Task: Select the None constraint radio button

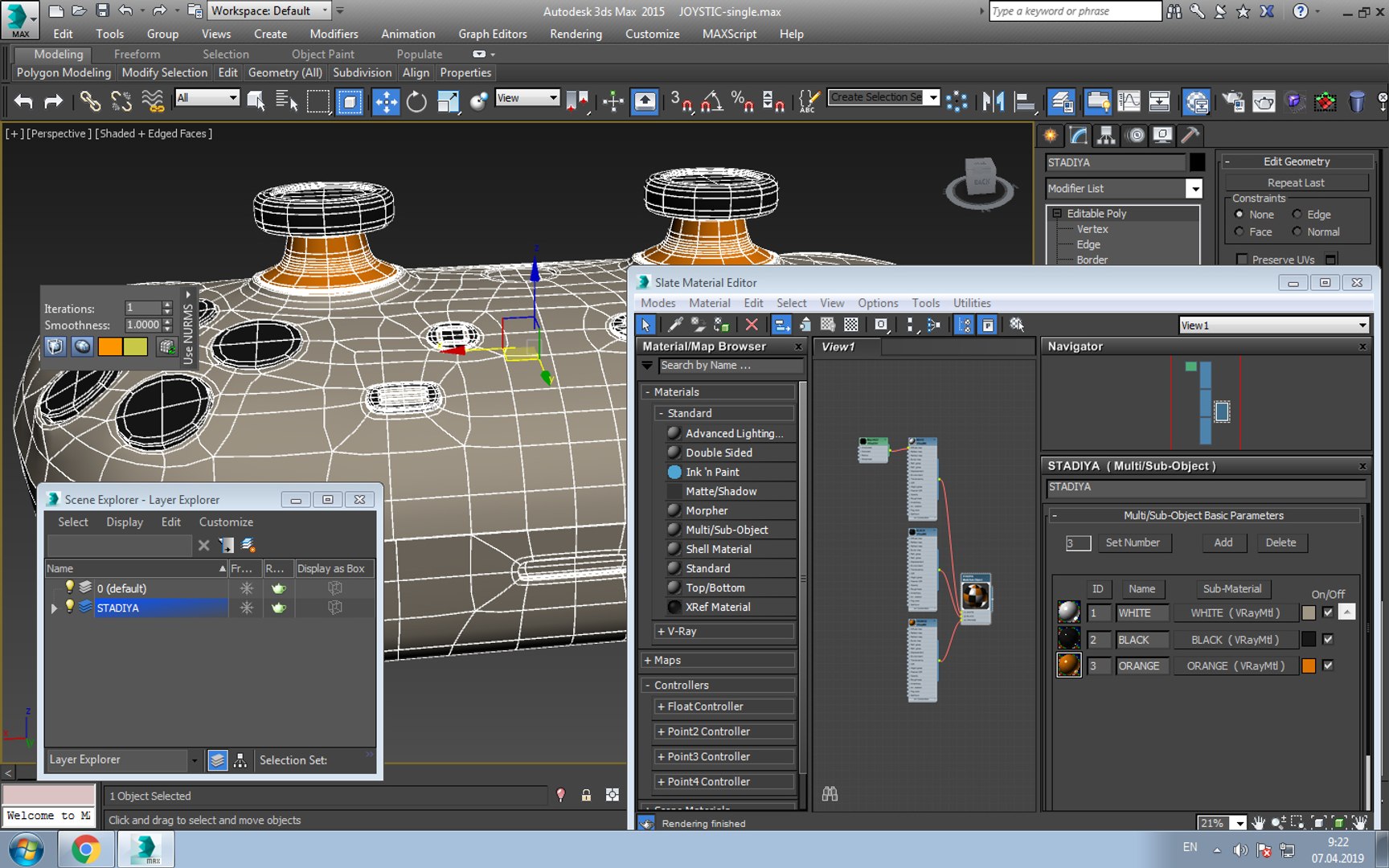Action: (x=1239, y=215)
